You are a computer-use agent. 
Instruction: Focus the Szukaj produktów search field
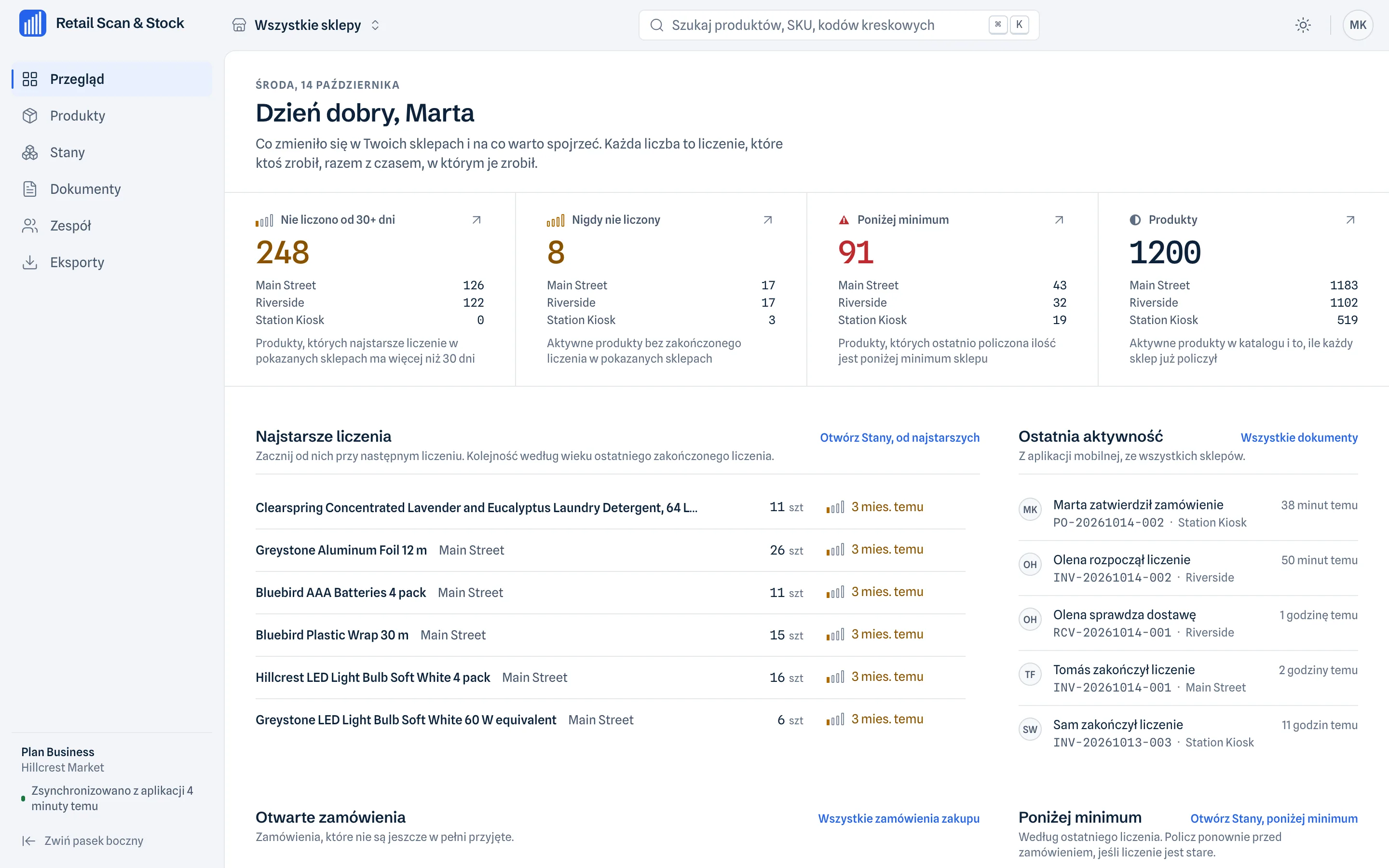[x=839, y=25]
